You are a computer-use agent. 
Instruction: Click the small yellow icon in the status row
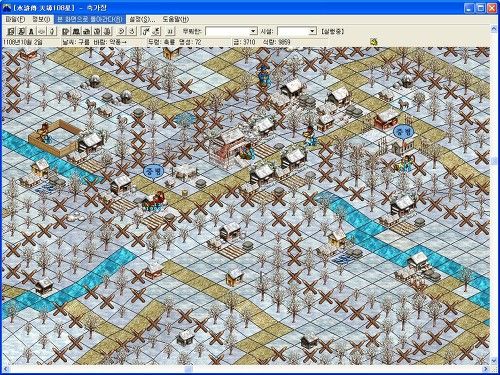click(374, 42)
